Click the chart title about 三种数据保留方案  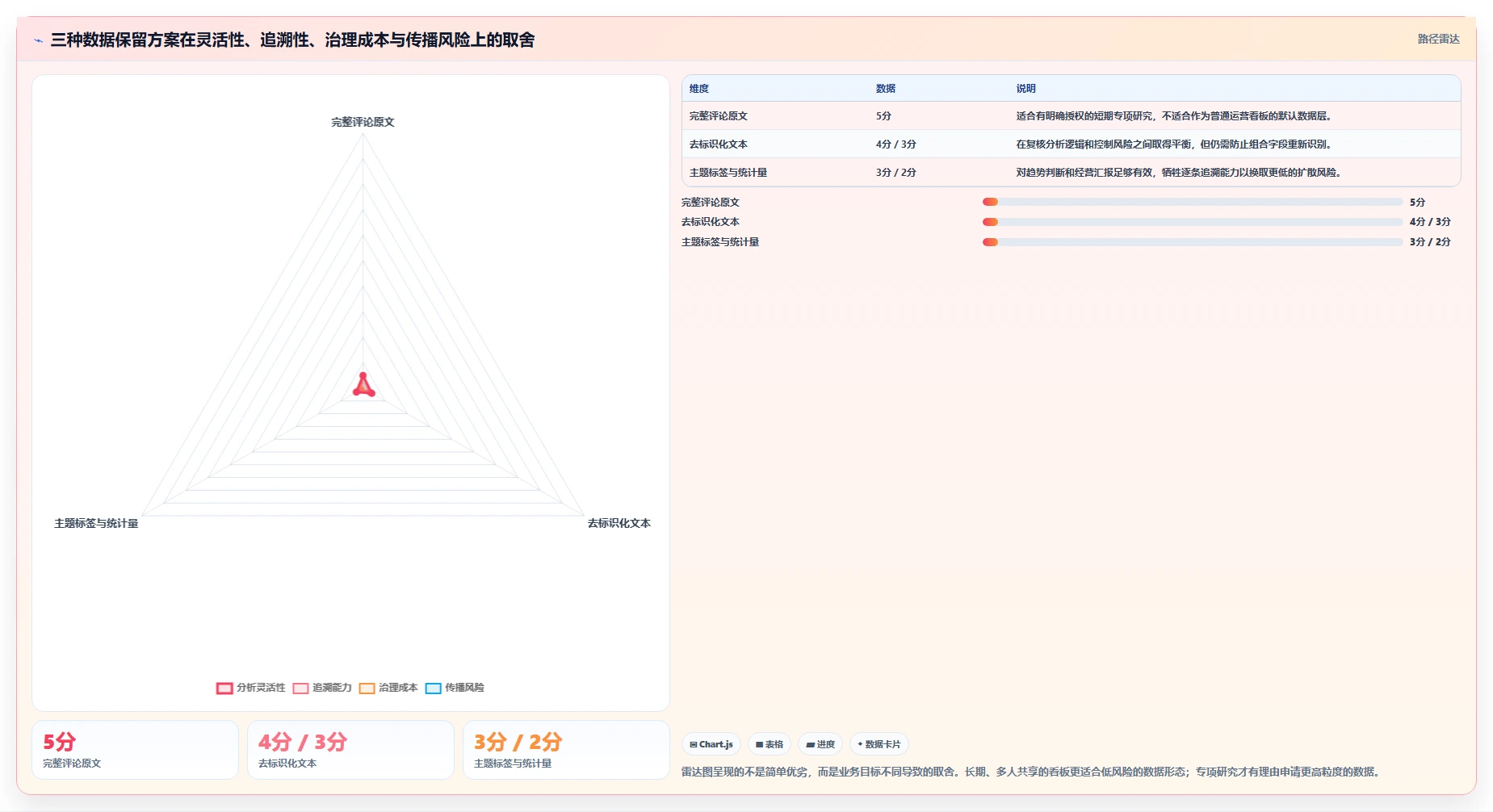292,40
